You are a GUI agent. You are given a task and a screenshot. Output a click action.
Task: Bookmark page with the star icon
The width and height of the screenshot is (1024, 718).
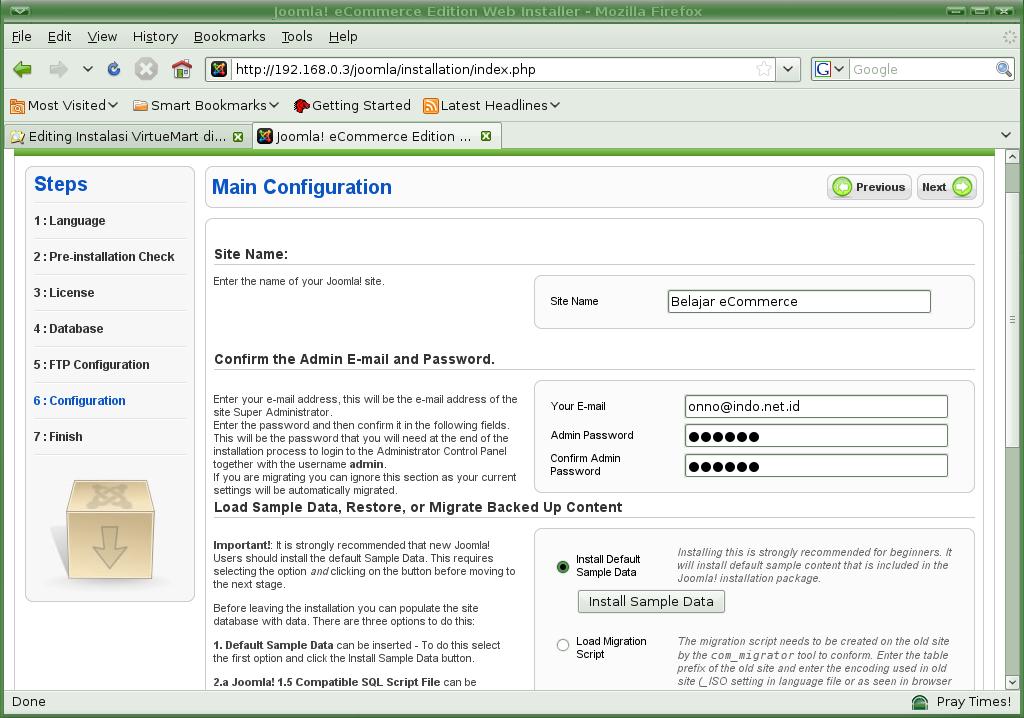point(764,69)
